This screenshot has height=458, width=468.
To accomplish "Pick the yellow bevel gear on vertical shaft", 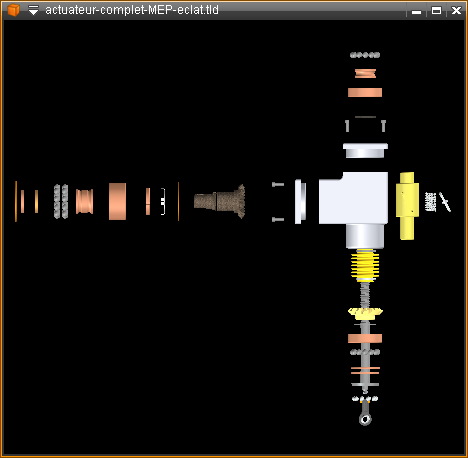I will point(365,313).
